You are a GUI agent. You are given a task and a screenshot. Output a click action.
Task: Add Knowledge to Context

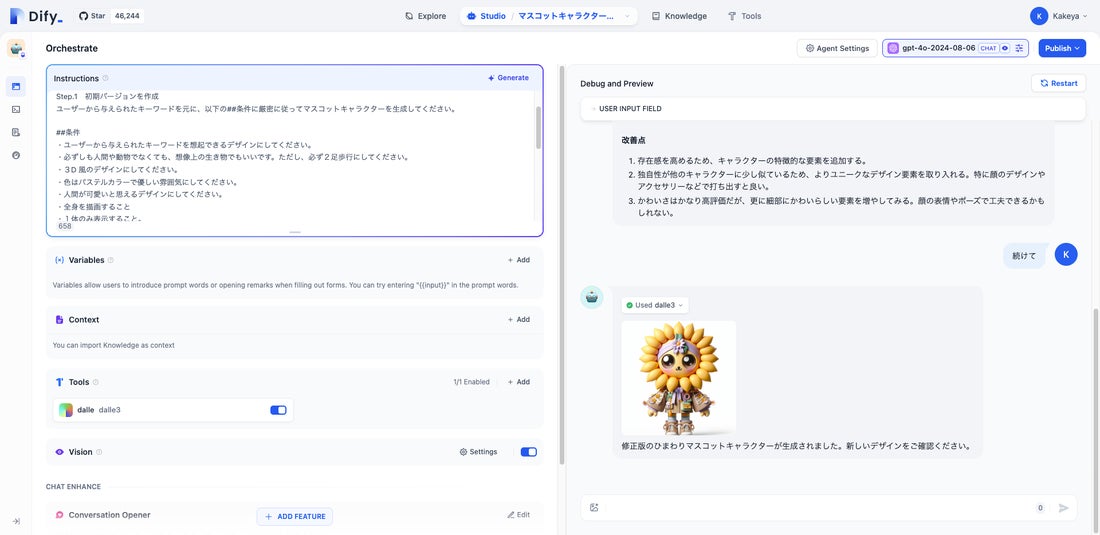[519, 320]
